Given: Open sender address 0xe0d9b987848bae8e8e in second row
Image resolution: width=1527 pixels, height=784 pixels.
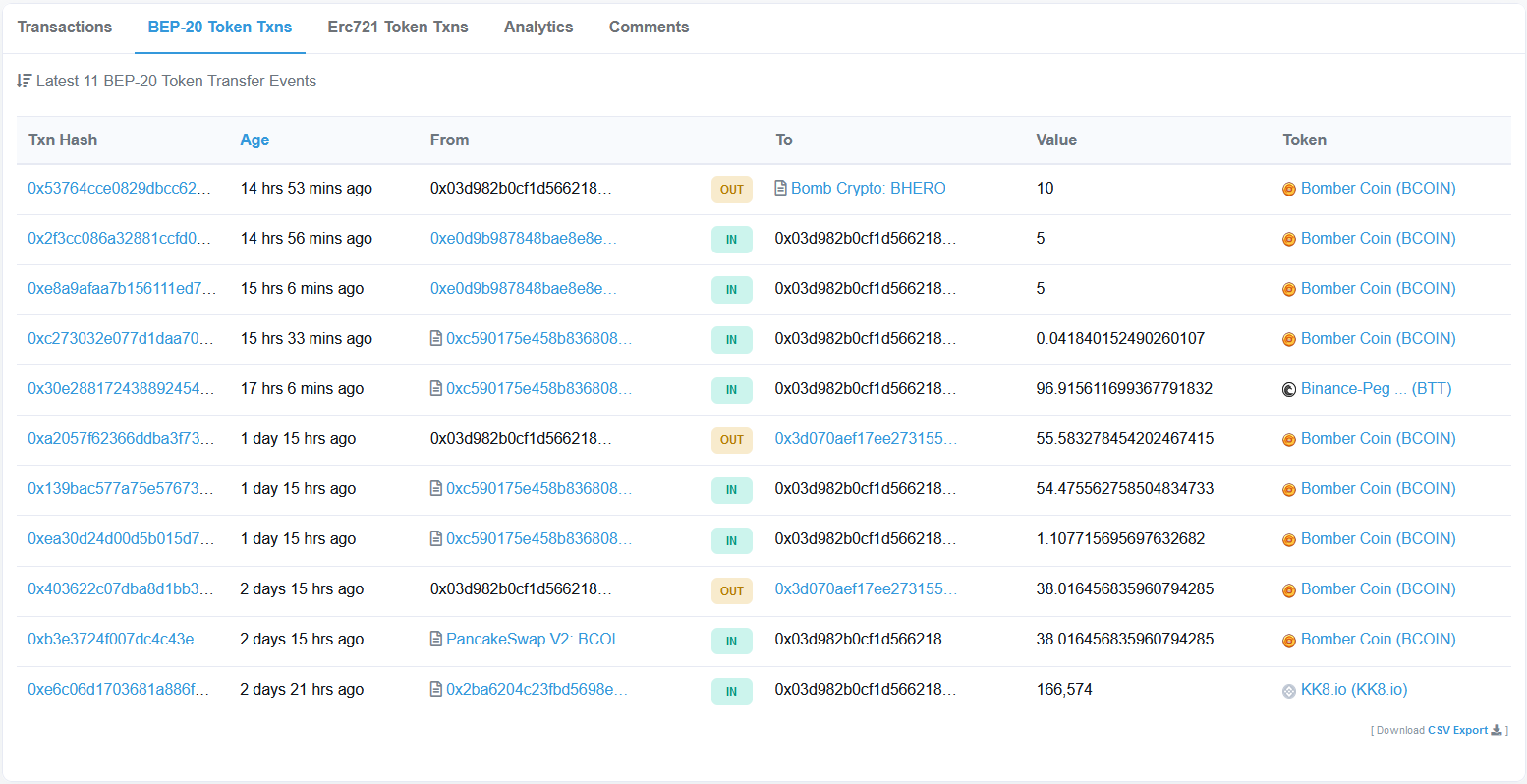Looking at the screenshot, I should [x=523, y=238].
